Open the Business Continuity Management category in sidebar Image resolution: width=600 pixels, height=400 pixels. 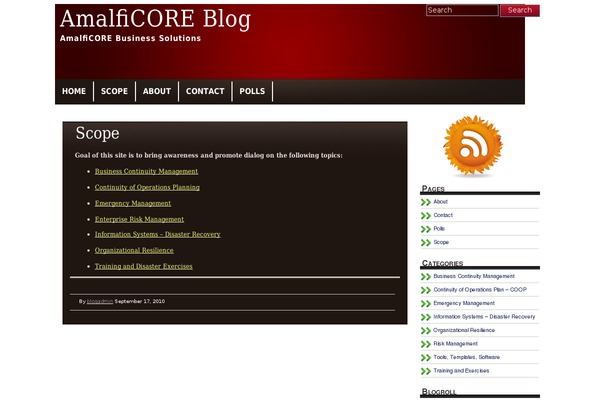point(474,276)
